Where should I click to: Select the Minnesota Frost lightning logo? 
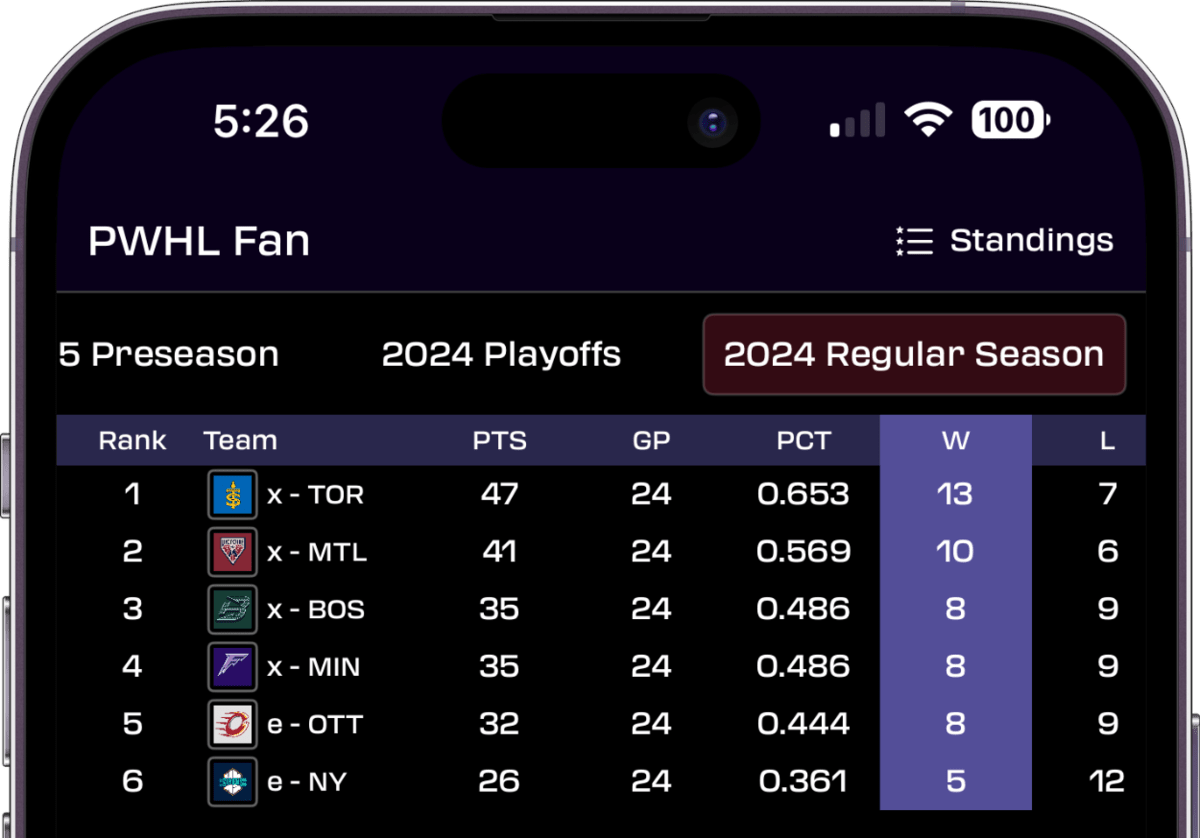232,667
